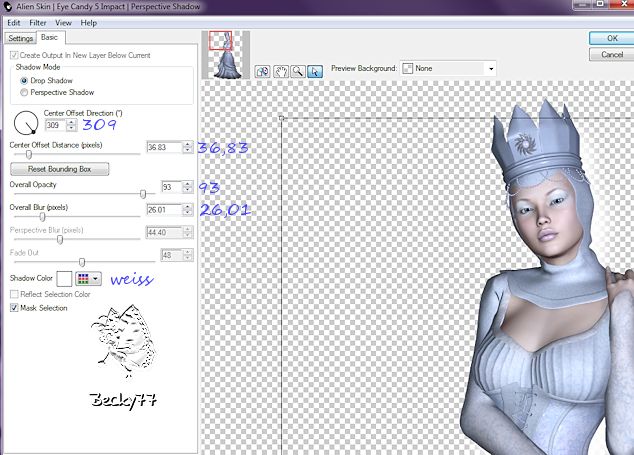
Task: Select the Perspective Shadow radio button
Action: 24,93
